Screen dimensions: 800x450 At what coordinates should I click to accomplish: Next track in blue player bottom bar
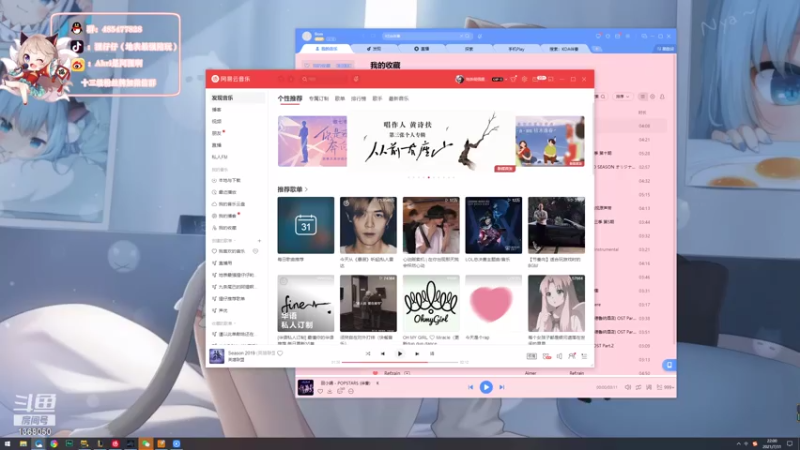[502, 387]
